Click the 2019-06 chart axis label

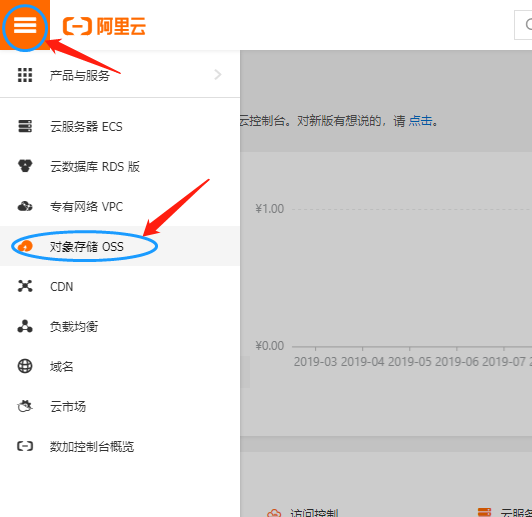click(x=457, y=362)
